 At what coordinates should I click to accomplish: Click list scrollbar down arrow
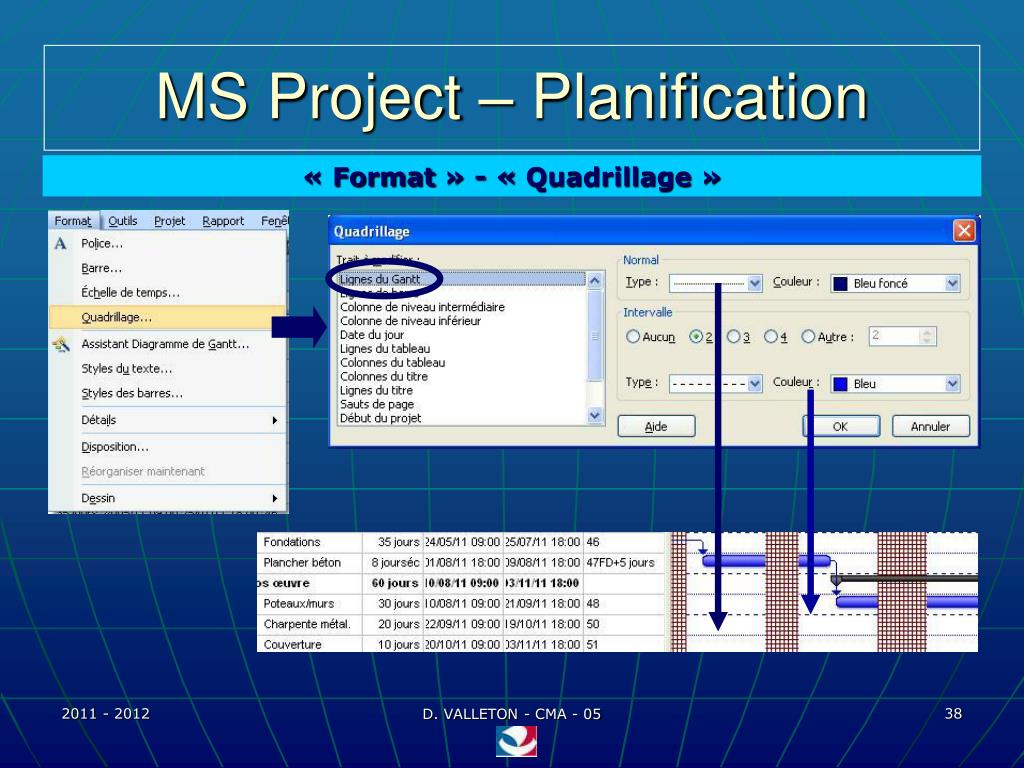pos(594,415)
